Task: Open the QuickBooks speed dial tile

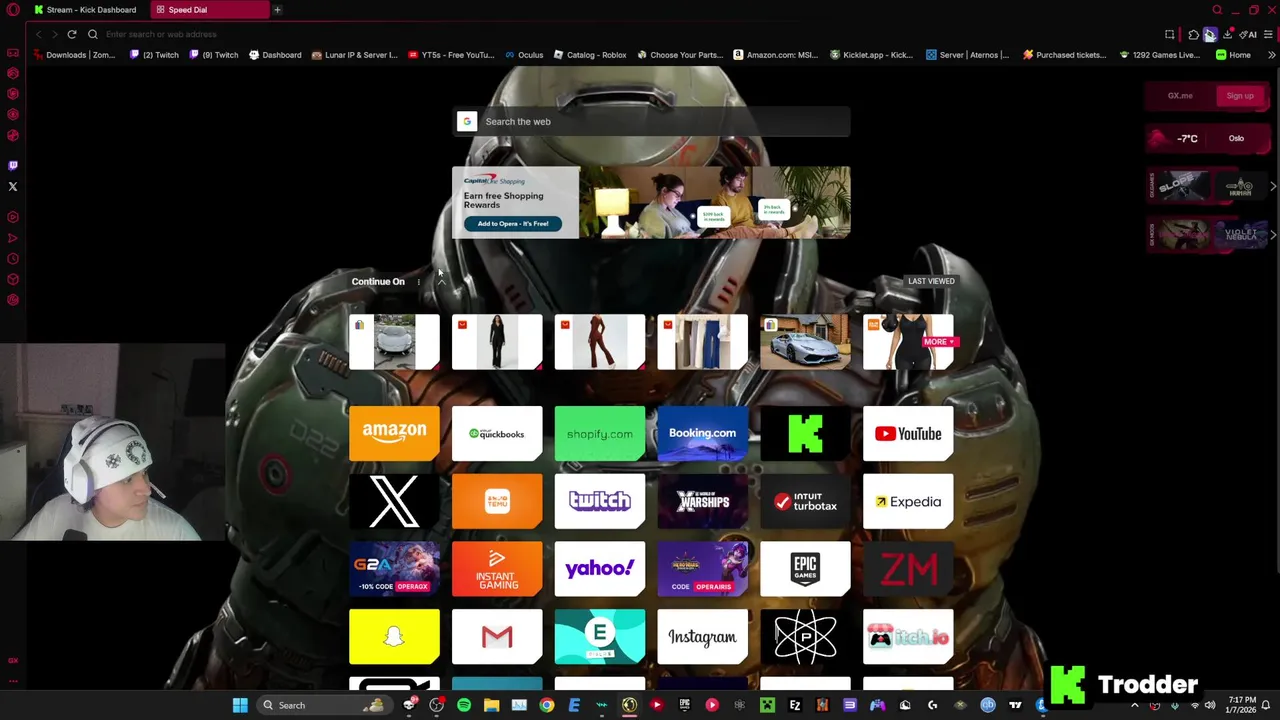Action: coord(497,433)
